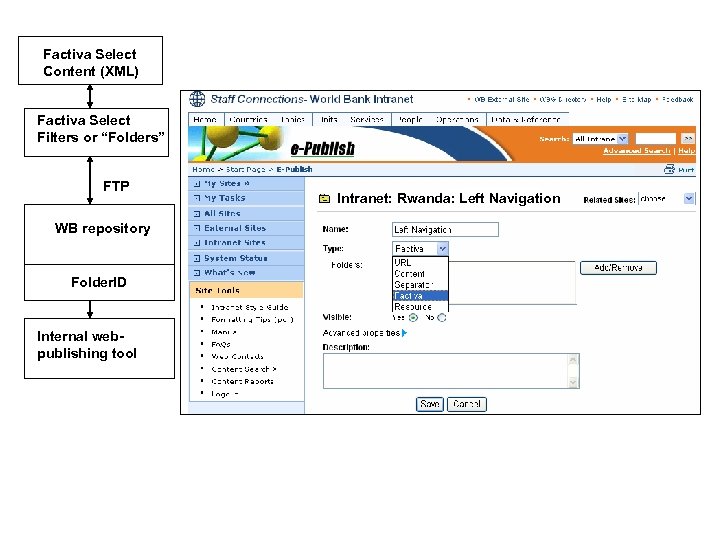The height and width of the screenshot is (540, 720).
Task: Click the expand icon beside What's New
Action: click(197, 273)
